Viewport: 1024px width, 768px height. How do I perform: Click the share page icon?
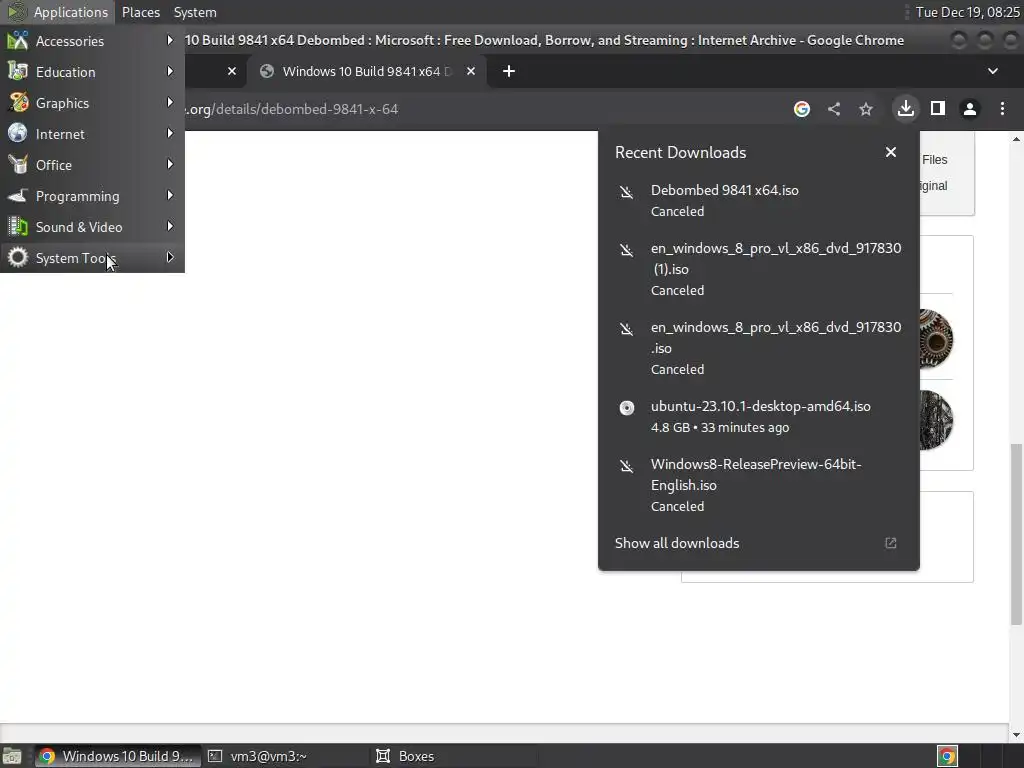834,109
